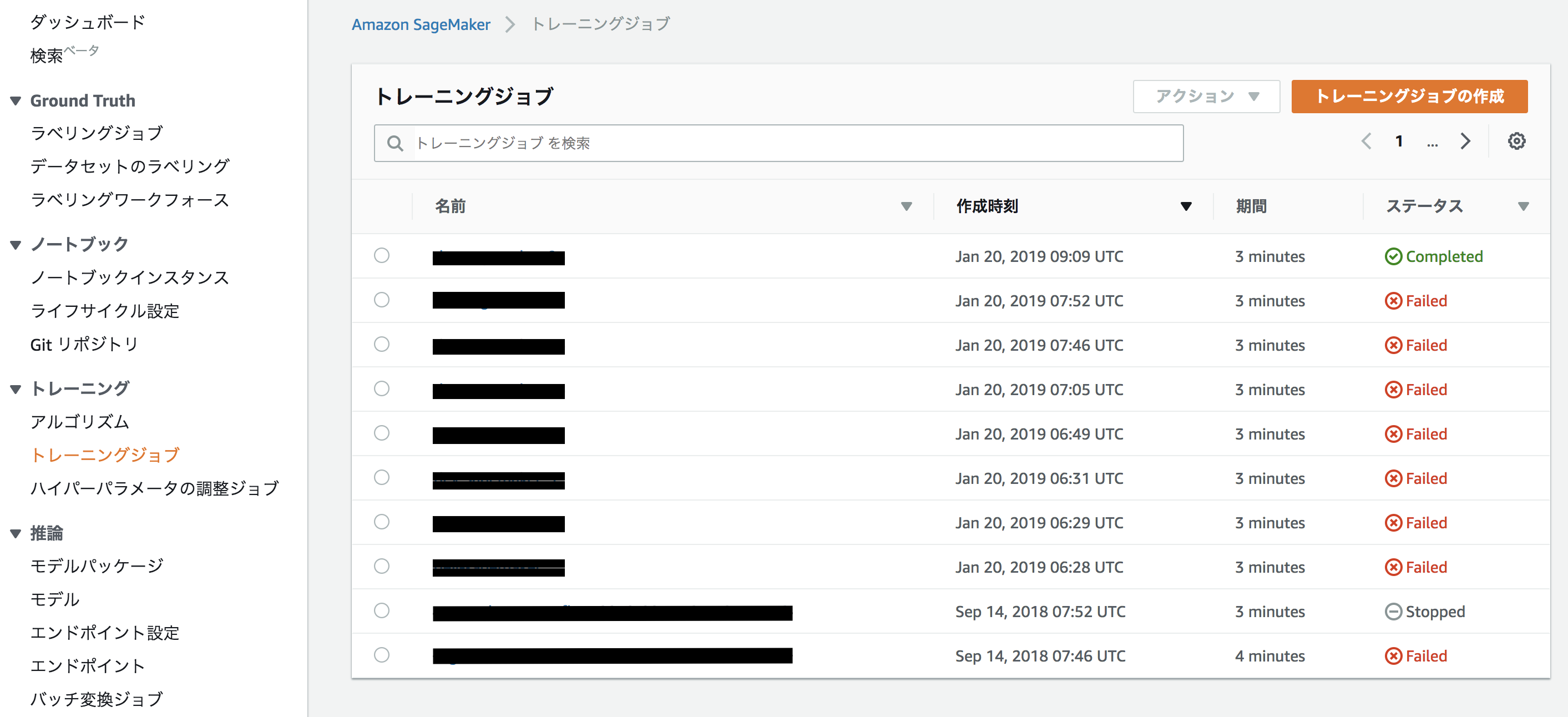Viewport: 1568px width, 717px height.
Task: Open ライフサイクル設定 in sidebar
Action: (x=105, y=311)
